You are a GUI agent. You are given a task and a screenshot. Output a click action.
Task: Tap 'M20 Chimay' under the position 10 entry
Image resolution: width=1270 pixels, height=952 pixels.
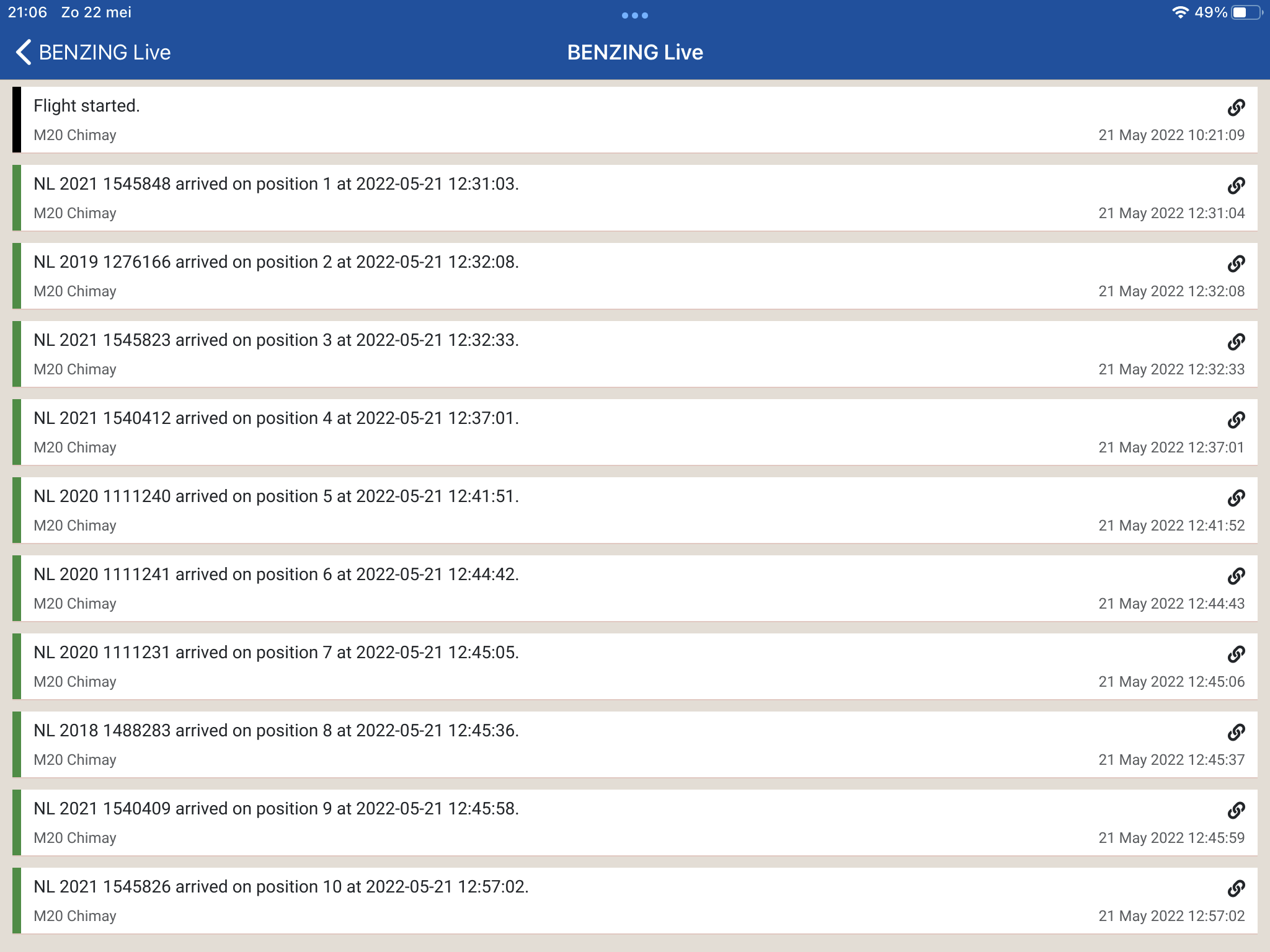pyautogui.click(x=75, y=916)
